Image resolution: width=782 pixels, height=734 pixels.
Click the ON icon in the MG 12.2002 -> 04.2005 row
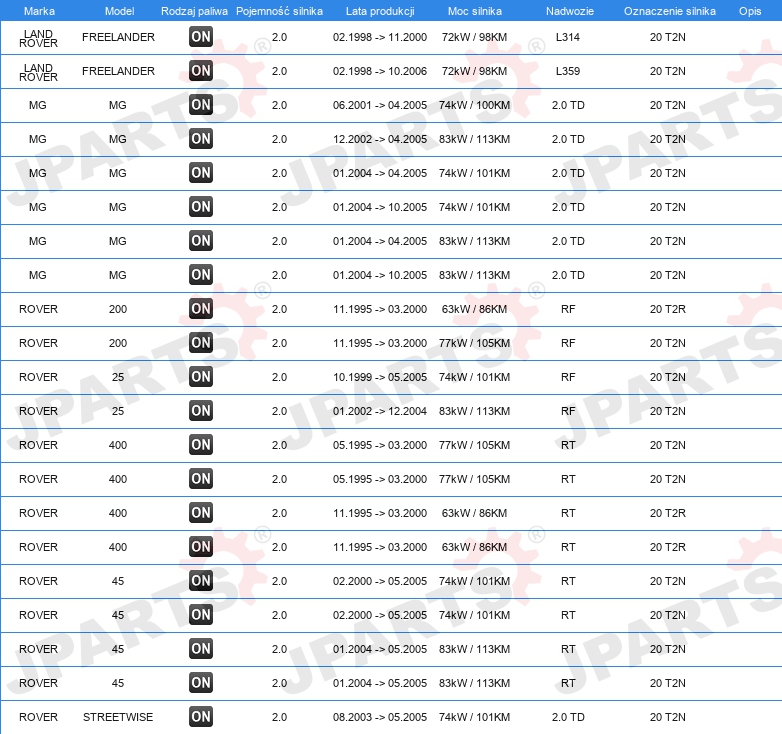pyautogui.click(x=201, y=138)
